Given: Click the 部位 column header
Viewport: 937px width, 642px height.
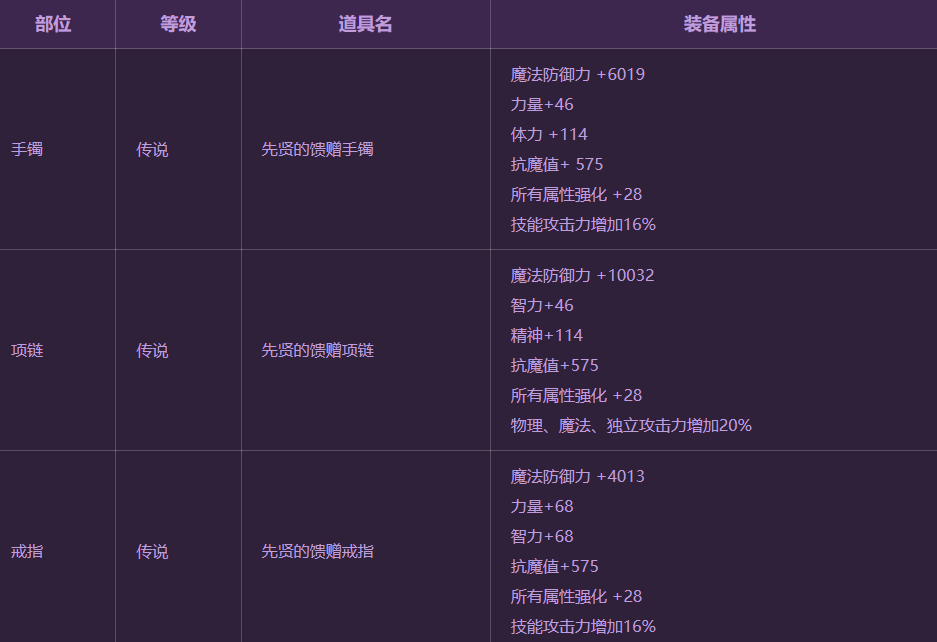Looking at the screenshot, I should [53, 24].
